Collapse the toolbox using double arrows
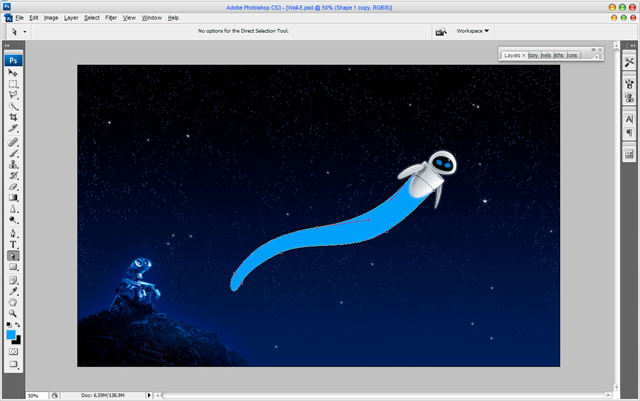The width and height of the screenshot is (640, 401). point(7,46)
